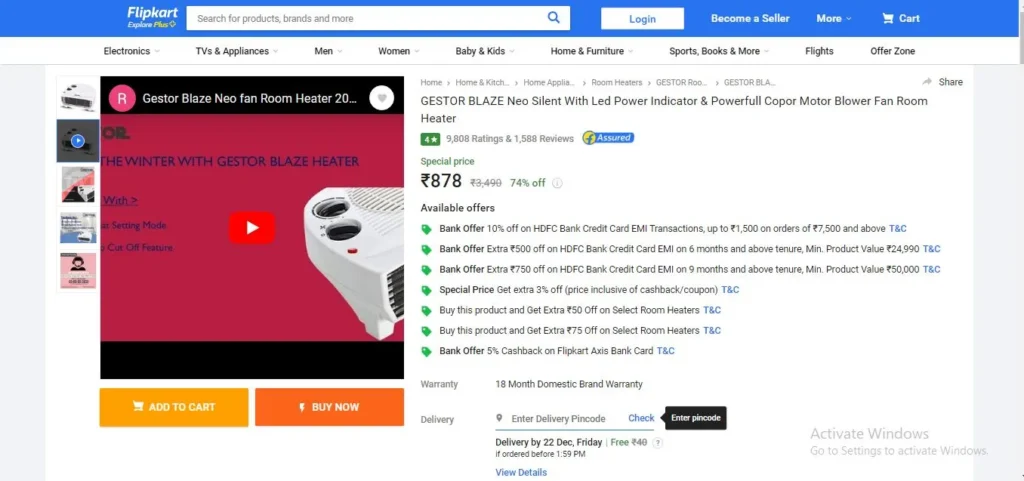Image resolution: width=1024 pixels, height=481 pixels.
Task: Click the video channel avatar R
Action: point(122,99)
